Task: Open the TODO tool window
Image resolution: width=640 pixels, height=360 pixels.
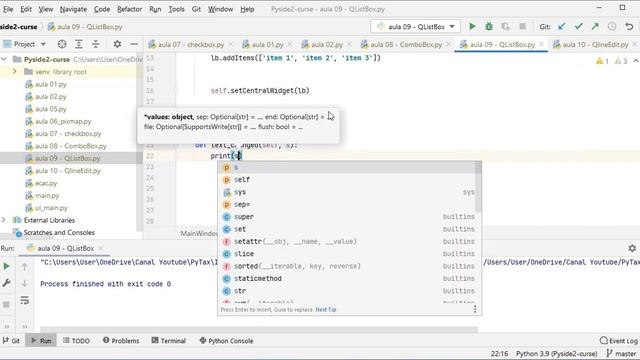Action: [x=76, y=340]
